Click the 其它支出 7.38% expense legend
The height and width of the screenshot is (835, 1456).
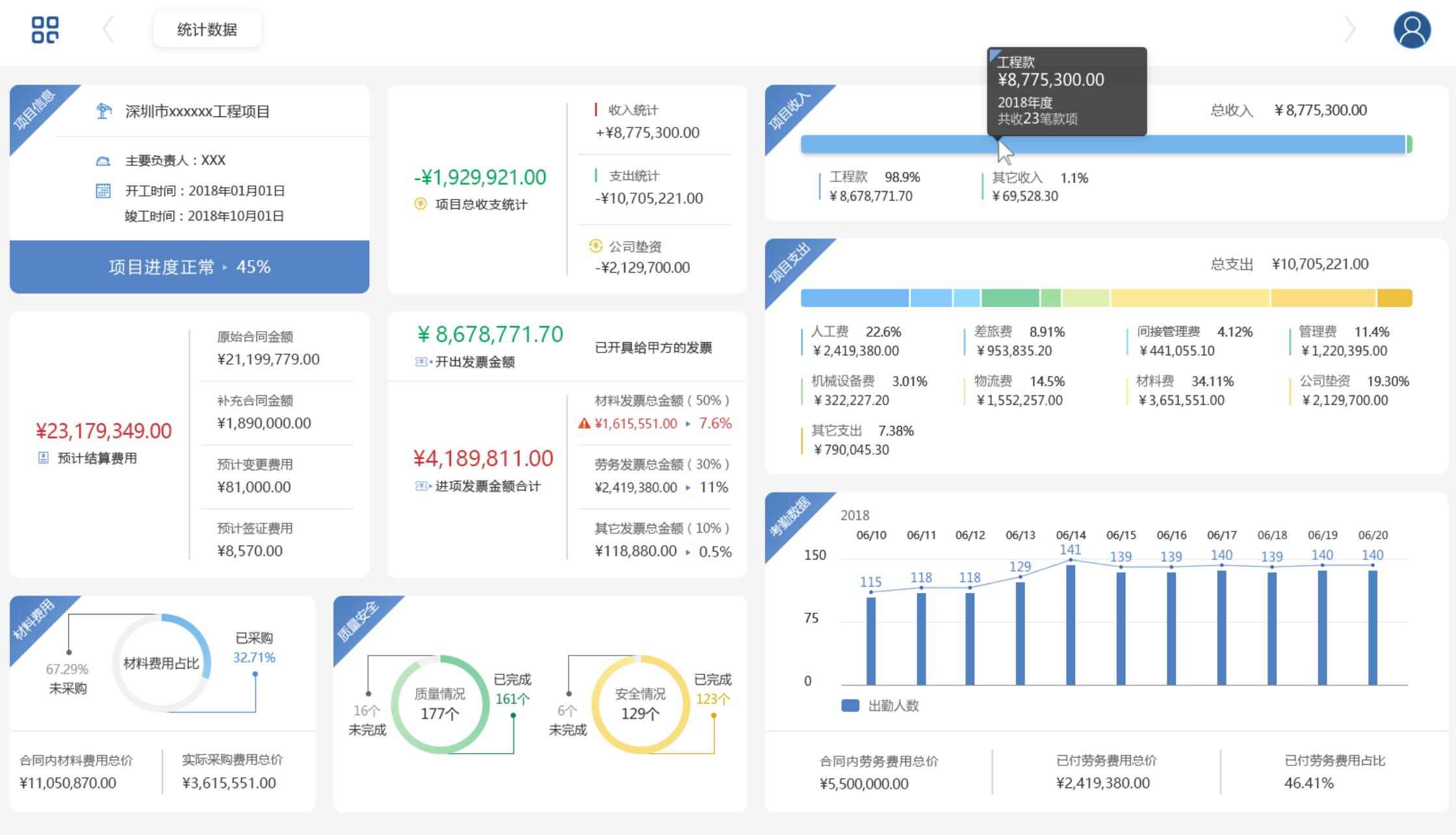coord(857,440)
